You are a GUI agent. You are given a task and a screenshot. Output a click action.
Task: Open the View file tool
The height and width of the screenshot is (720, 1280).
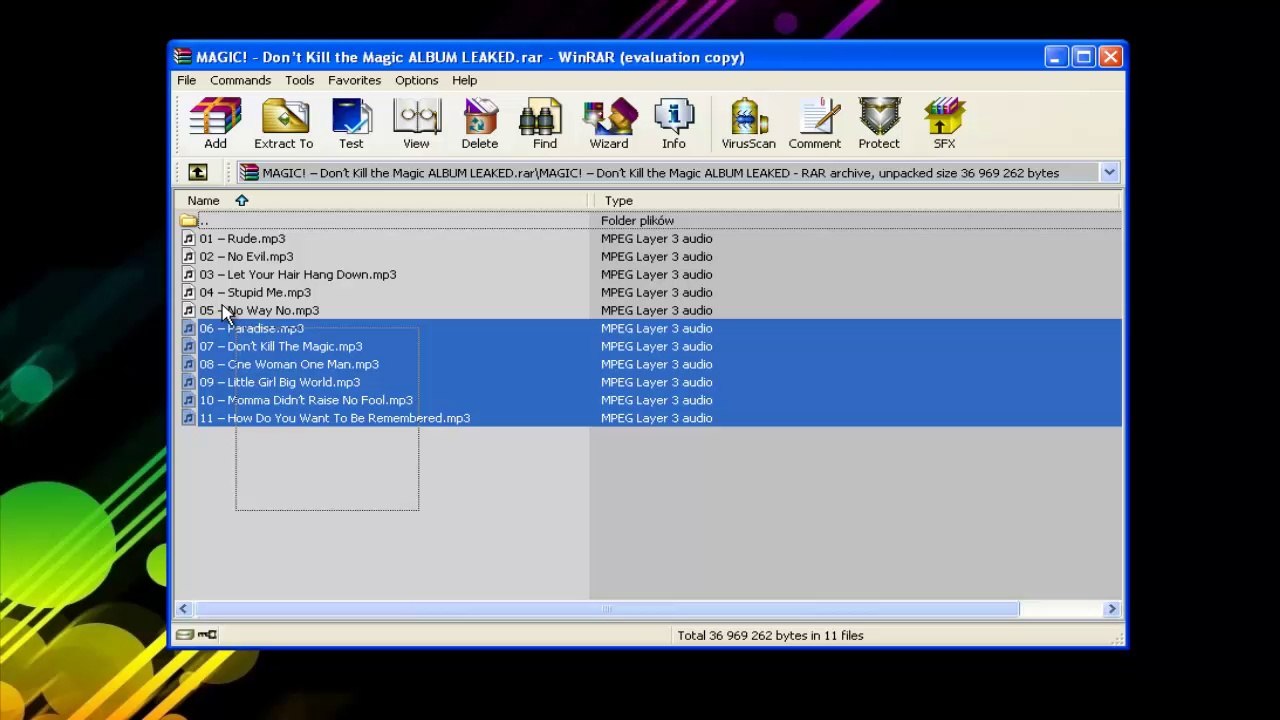(x=416, y=124)
